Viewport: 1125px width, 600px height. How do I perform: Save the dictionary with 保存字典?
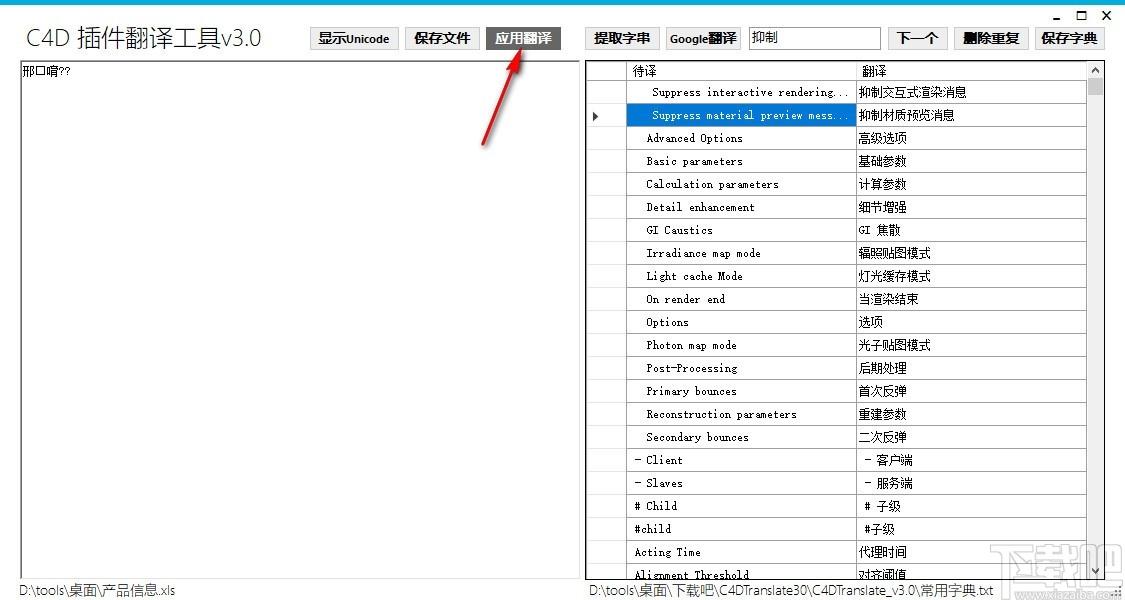pos(1069,38)
